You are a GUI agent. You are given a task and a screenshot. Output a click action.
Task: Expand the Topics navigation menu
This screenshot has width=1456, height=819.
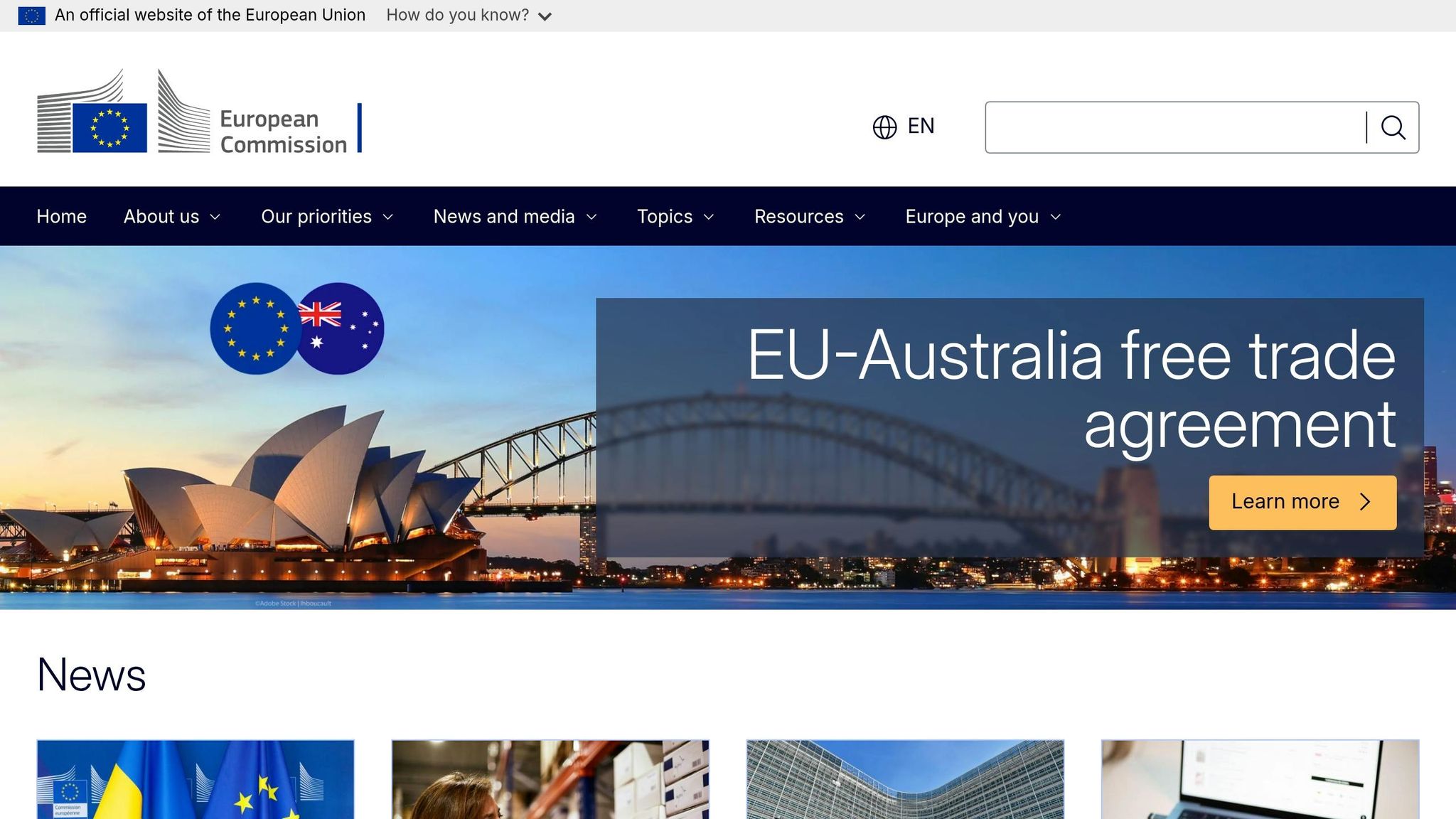(x=675, y=217)
